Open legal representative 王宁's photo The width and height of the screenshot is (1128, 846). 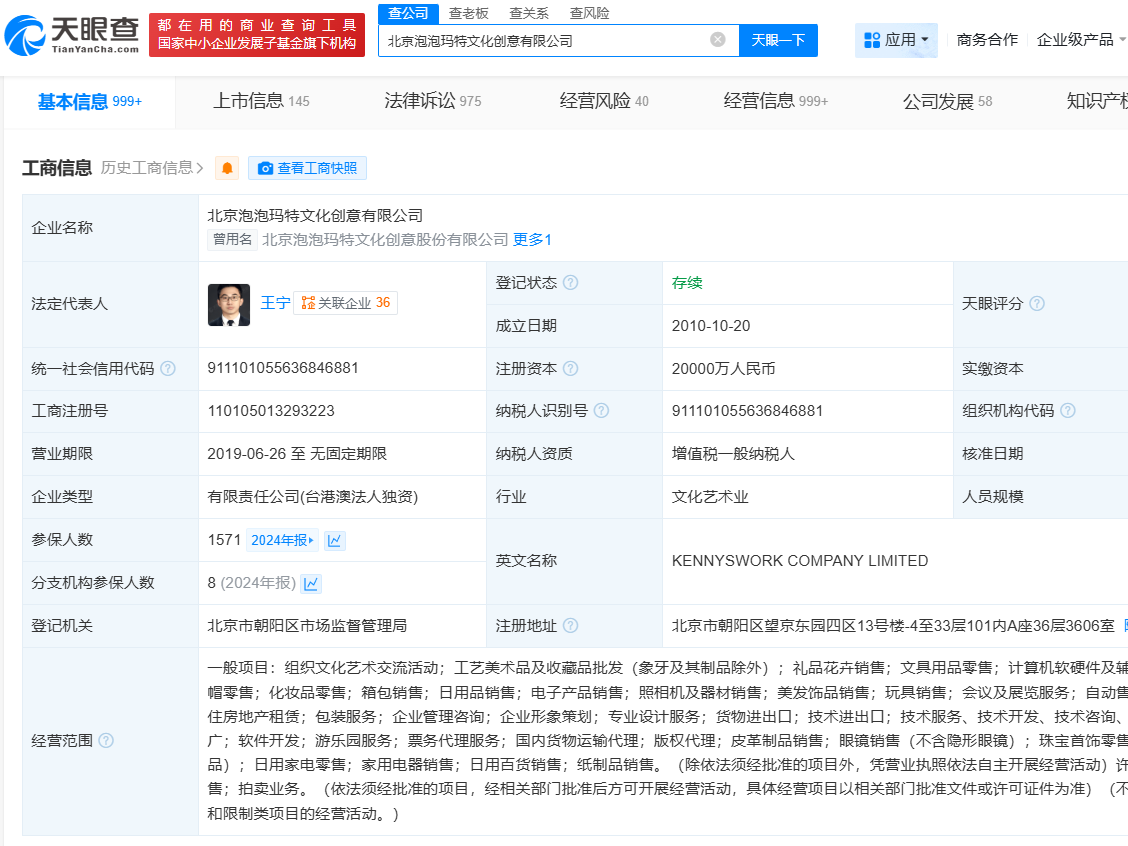[229, 304]
